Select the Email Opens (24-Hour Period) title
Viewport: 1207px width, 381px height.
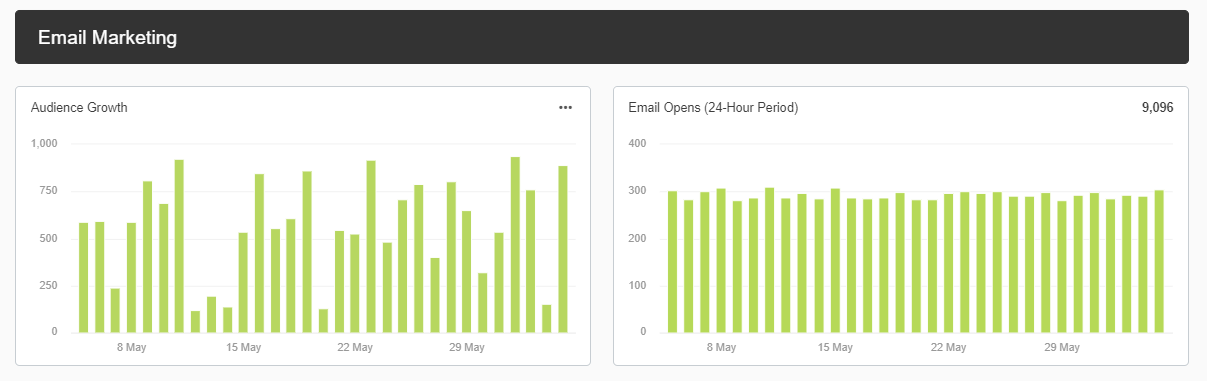point(713,107)
